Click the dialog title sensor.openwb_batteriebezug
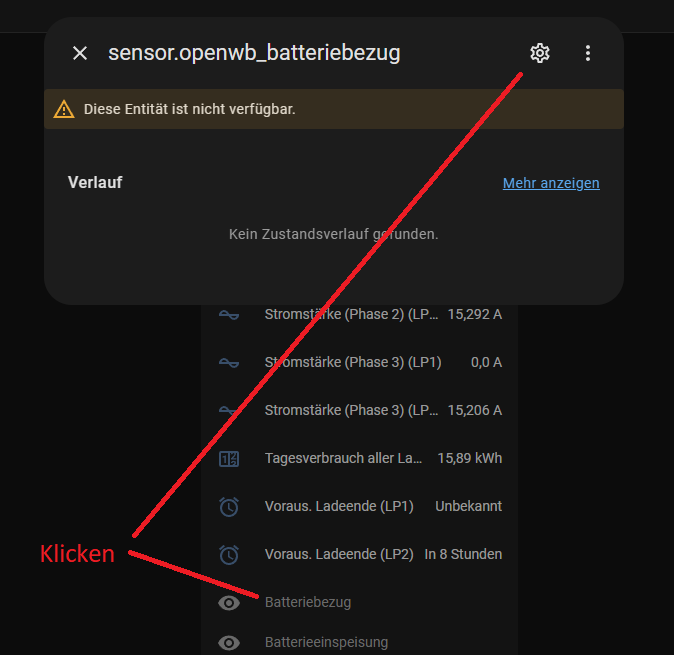Screen dimensions: 674x655 coord(254,53)
